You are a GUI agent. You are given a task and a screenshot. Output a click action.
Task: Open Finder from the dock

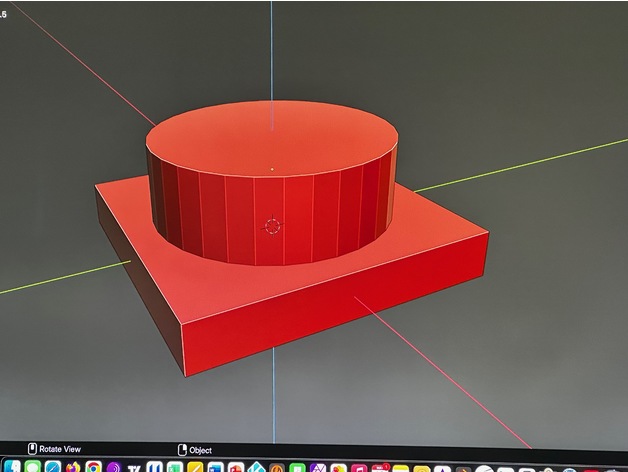[x=11, y=467]
